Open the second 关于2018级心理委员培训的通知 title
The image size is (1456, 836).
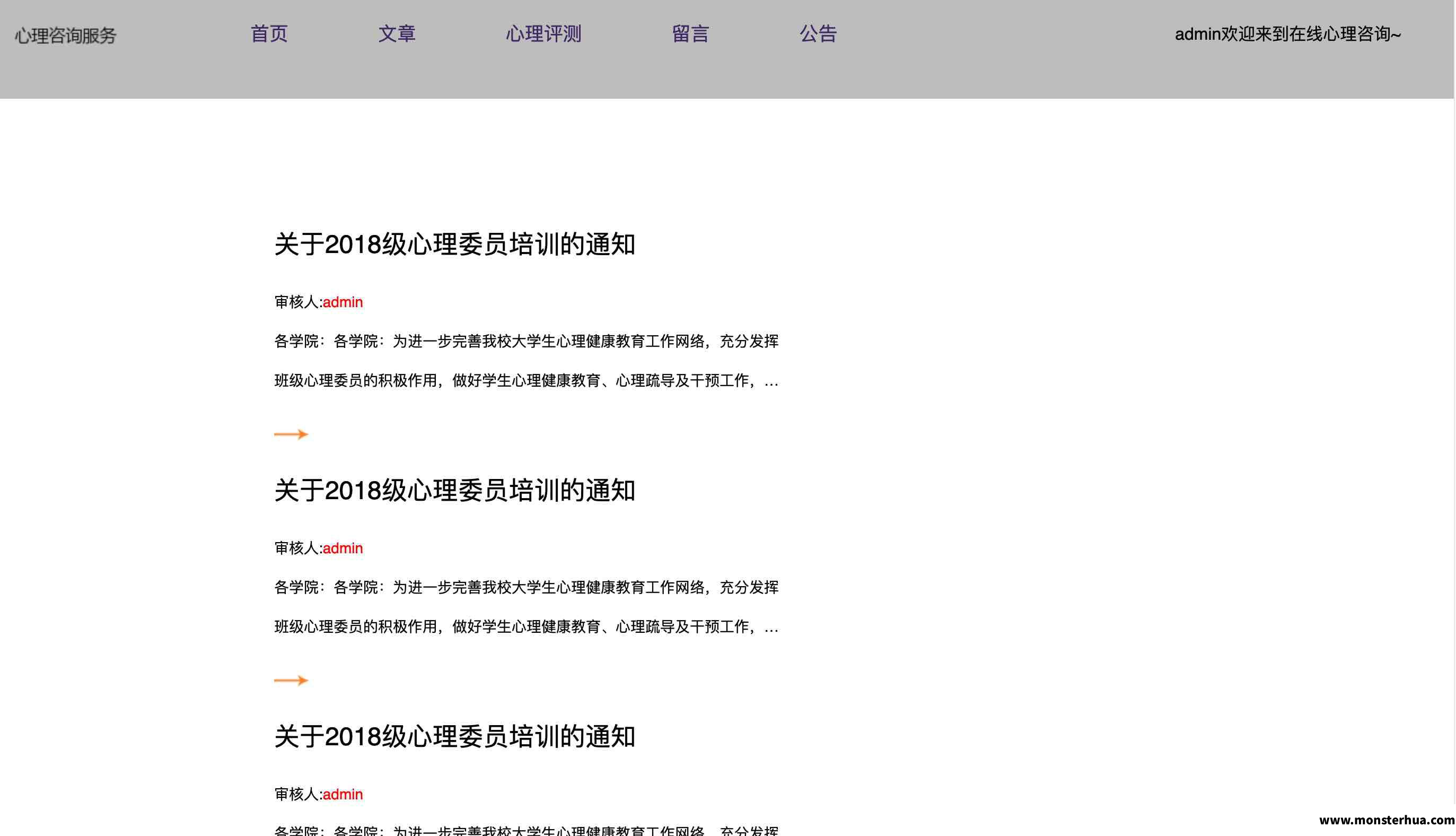point(454,491)
